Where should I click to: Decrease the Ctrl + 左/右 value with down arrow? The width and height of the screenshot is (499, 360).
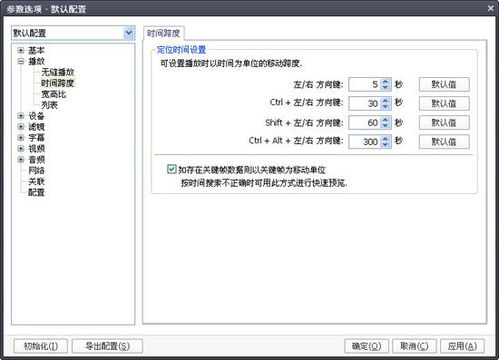[386, 107]
